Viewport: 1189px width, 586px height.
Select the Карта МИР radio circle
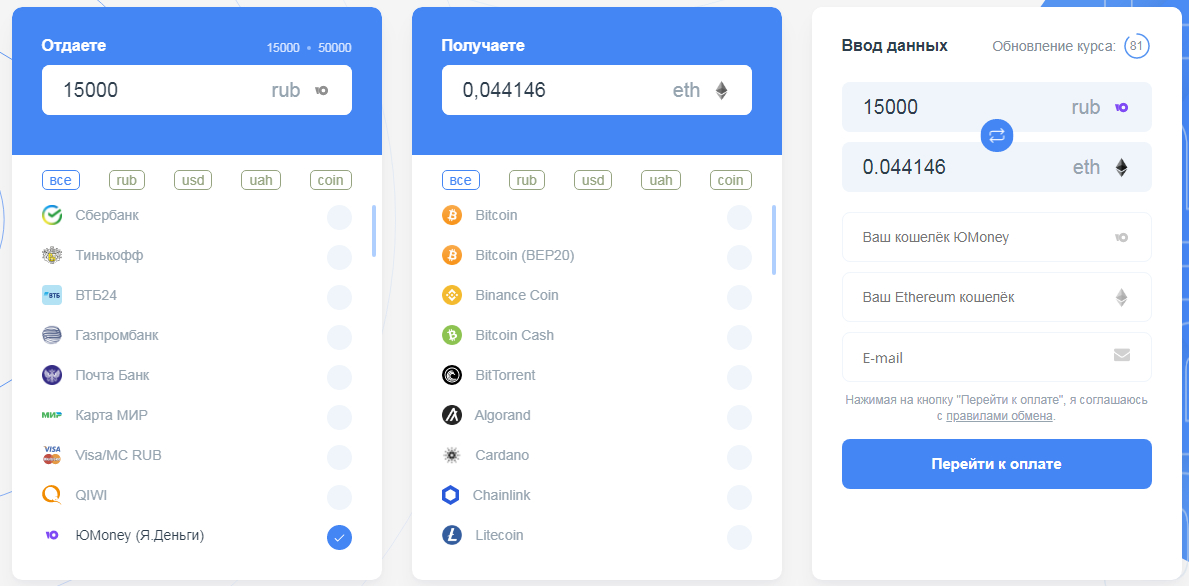340,417
